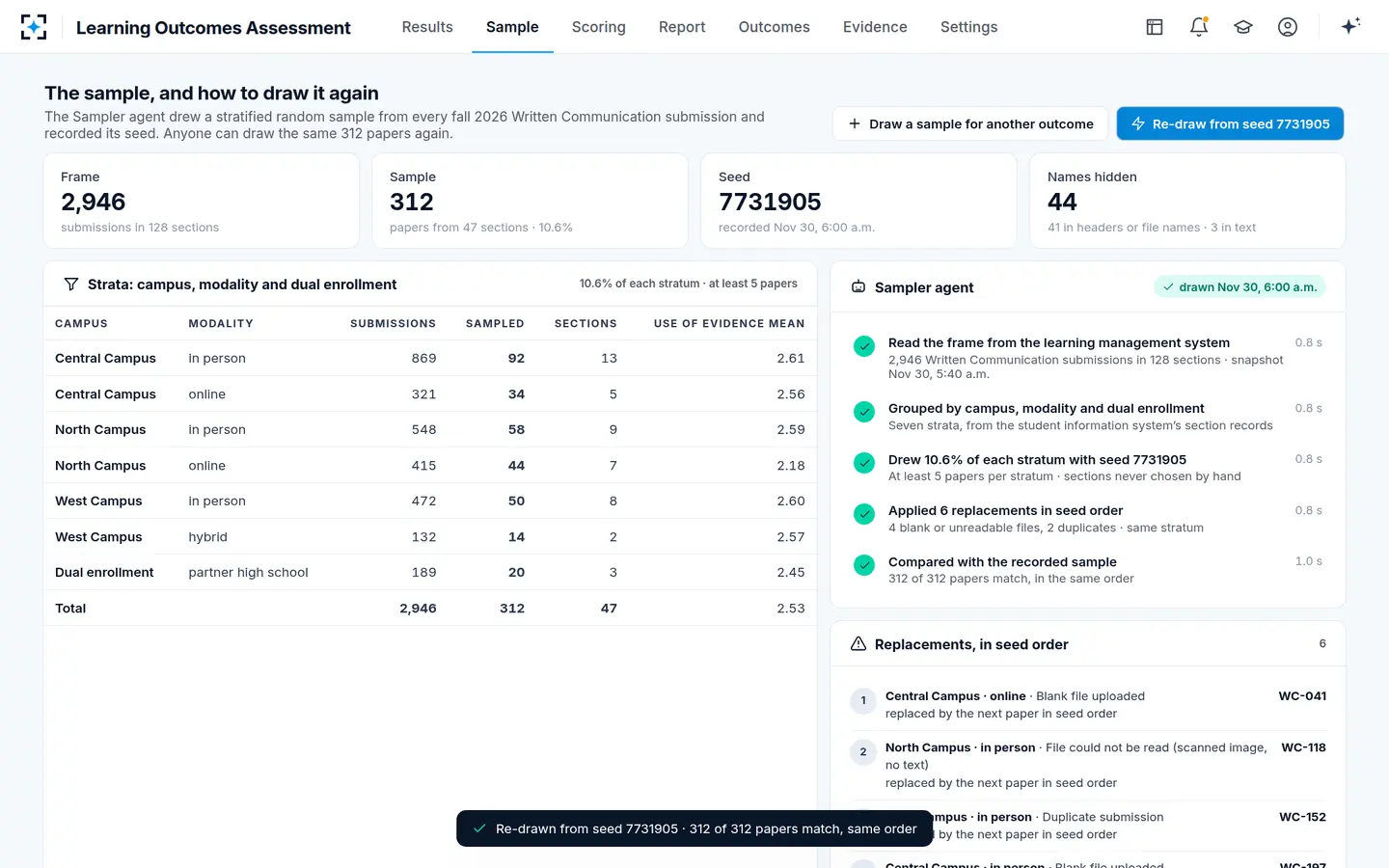1389x868 pixels.
Task: Click replacement ID WC-152
Action: 1302,817
